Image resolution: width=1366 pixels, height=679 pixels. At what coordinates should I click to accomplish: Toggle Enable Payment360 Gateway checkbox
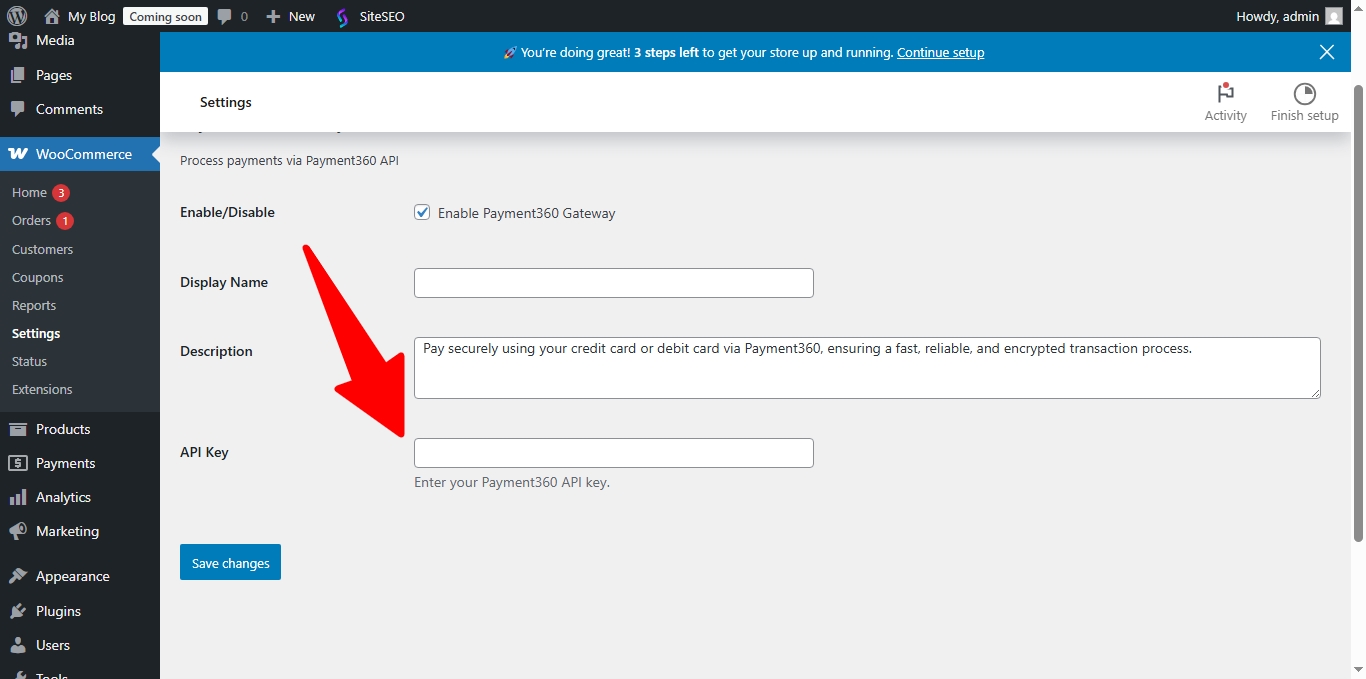pyautogui.click(x=422, y=212)
